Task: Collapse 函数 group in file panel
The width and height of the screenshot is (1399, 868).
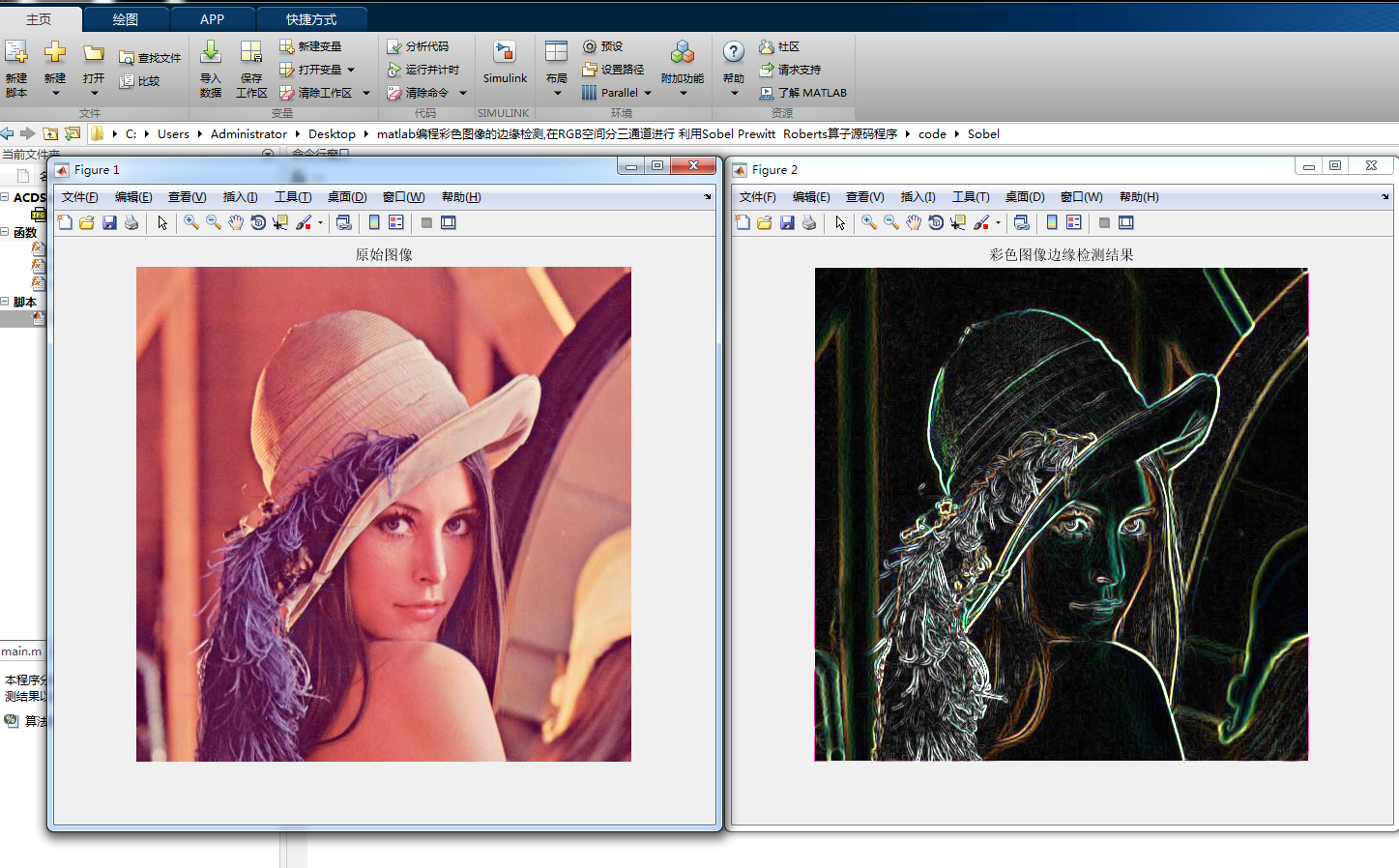Action: pos(5,232)
